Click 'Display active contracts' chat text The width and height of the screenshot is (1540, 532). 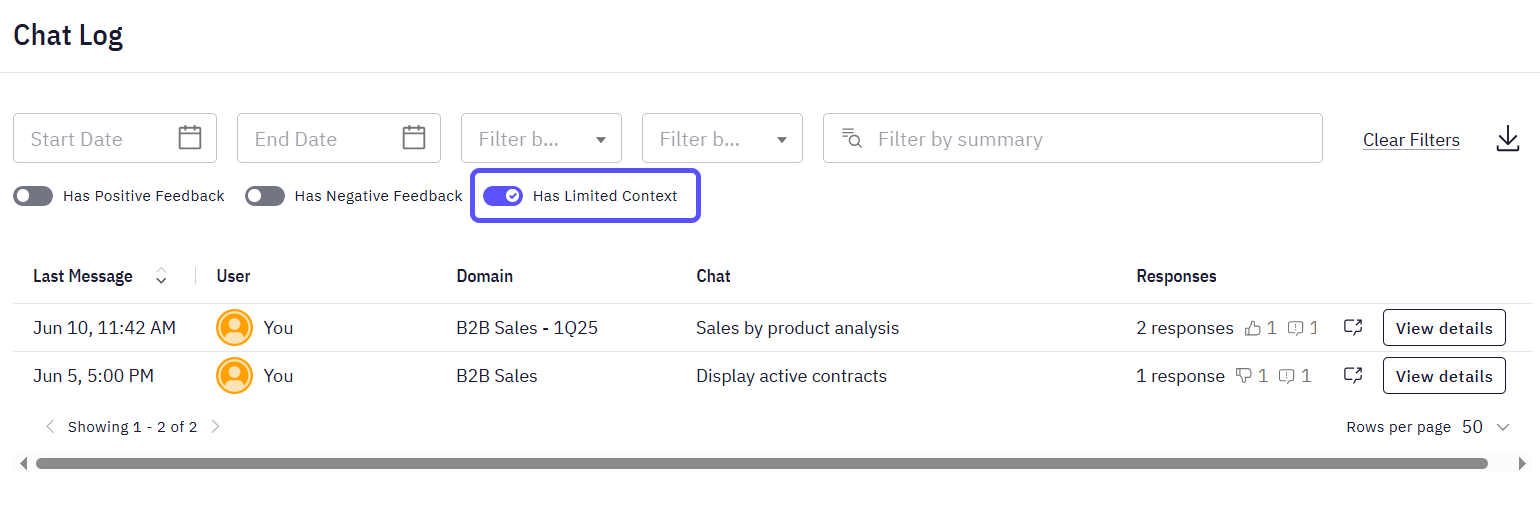(x=792, y=376)
